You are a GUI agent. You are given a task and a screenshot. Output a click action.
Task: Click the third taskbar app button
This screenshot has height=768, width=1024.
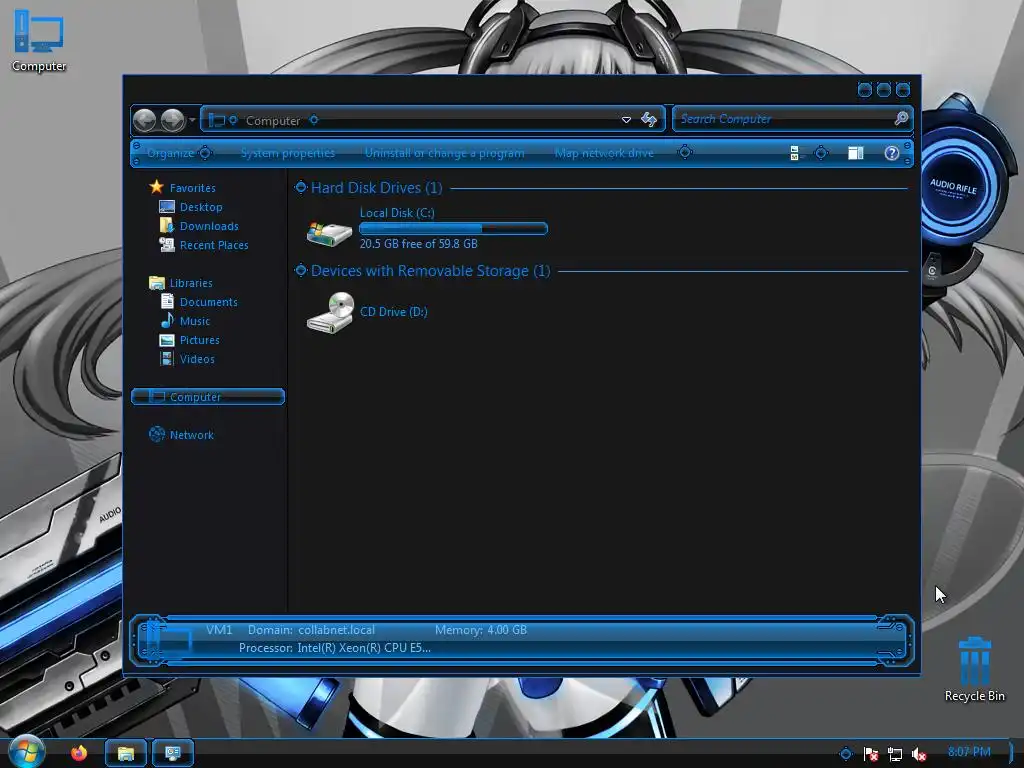pyautogui.click(x=172, y=754)
